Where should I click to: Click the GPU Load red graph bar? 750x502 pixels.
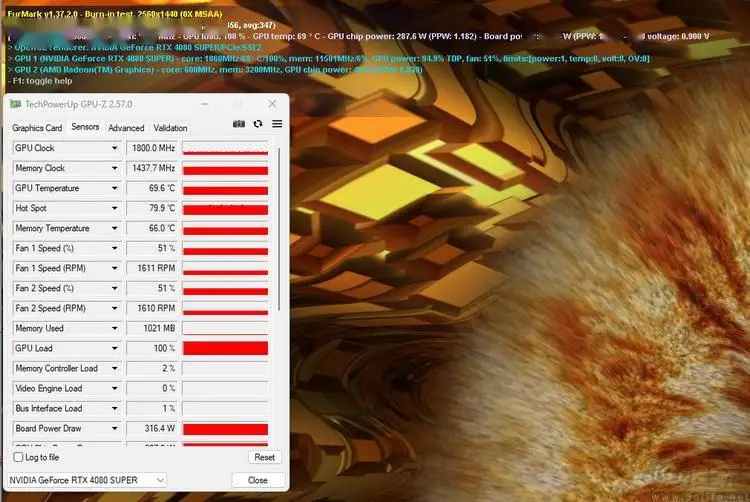[x=225, y=348]
